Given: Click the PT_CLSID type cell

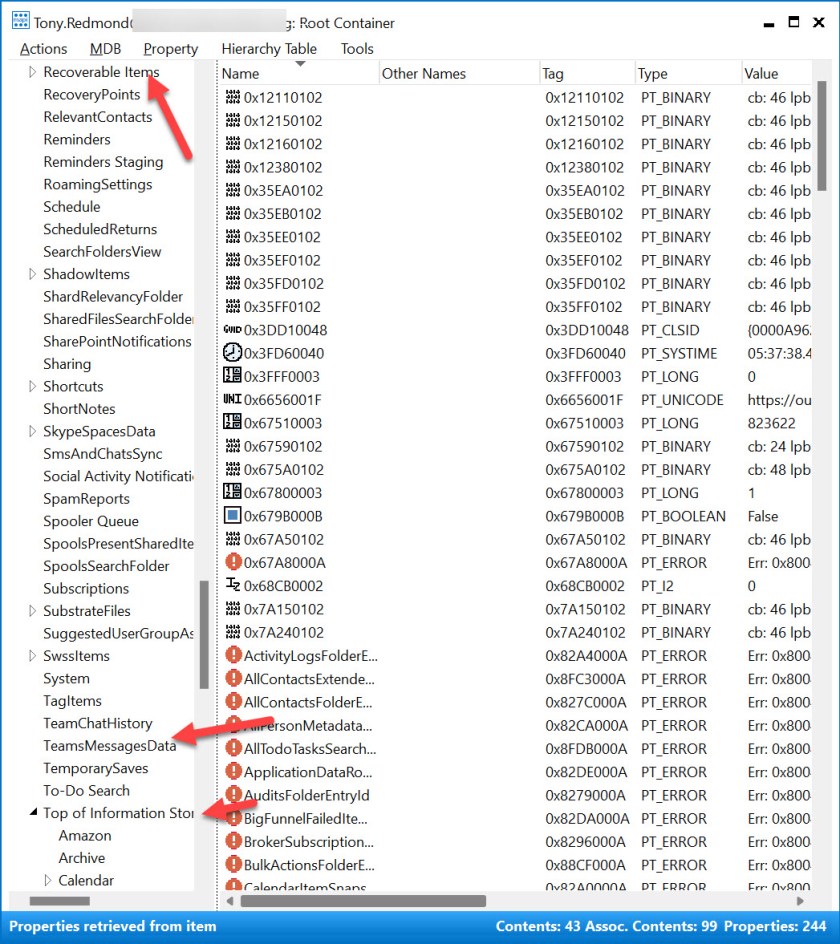Looking at the screenshot, I should [670, 330].
